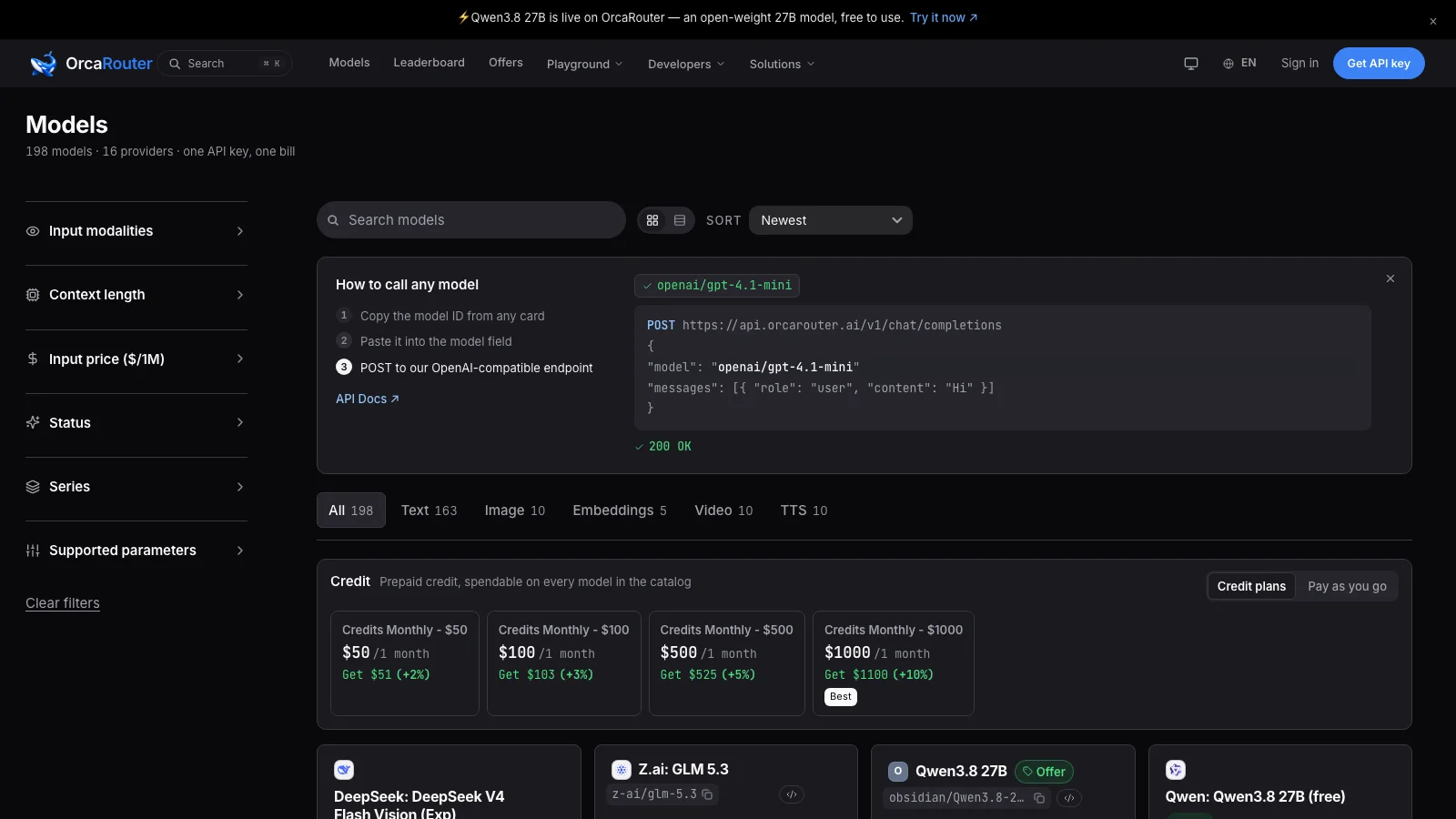Viewport: 1456px width, 819px height.
Task: Click the globe language icon
Action: (1228, 64)
